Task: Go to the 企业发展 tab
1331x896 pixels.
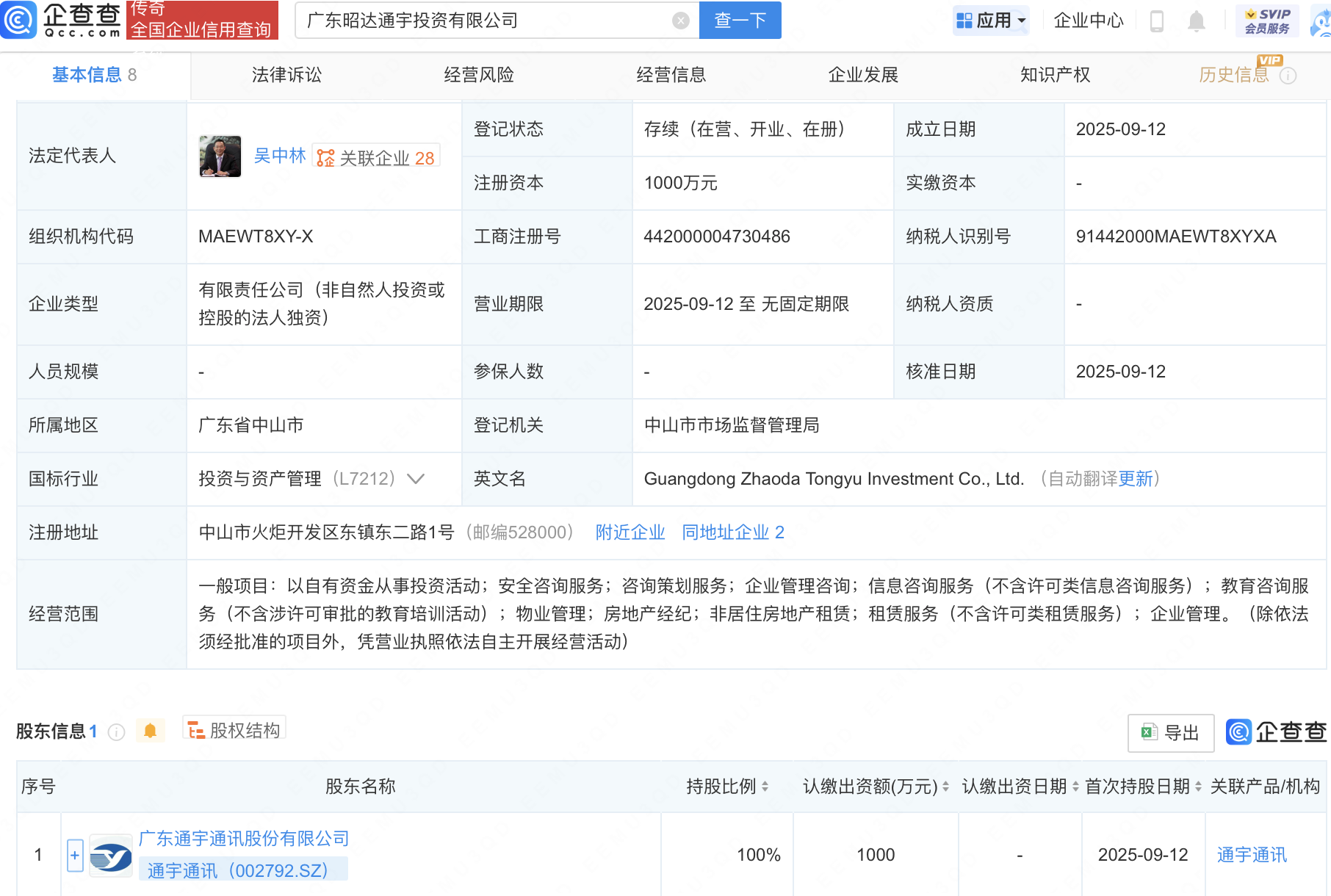Action: [x=863, y=75]
